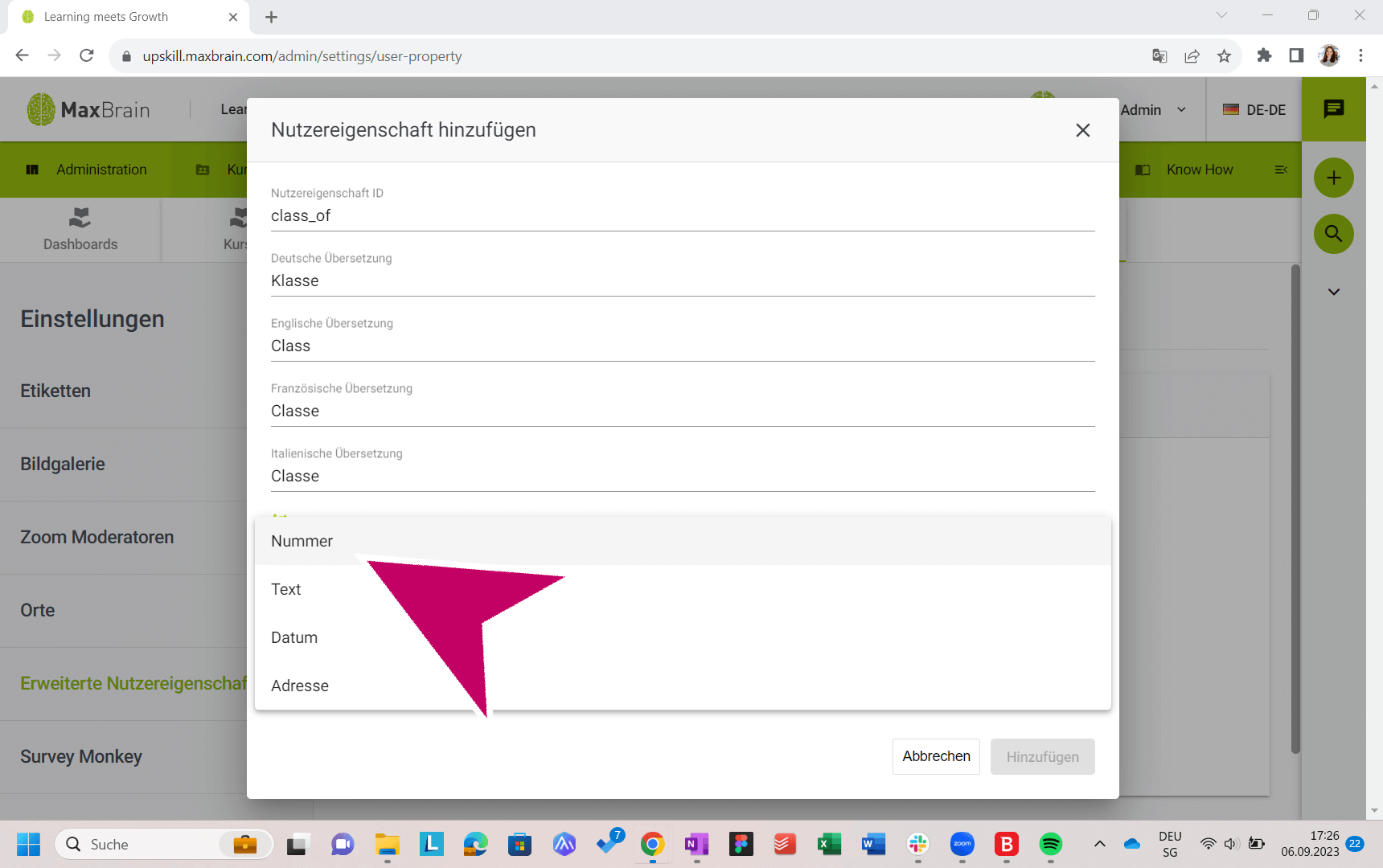Click the Hinzufügen button
The height and width of the screenshot is (868, 1383).
tap(1042, 756)
